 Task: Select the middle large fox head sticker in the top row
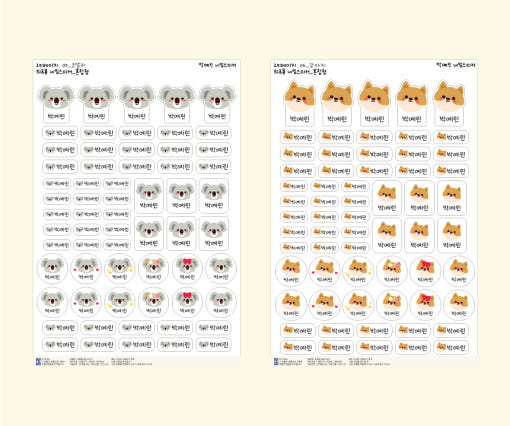pyautogui.click(x=374, y=103)
